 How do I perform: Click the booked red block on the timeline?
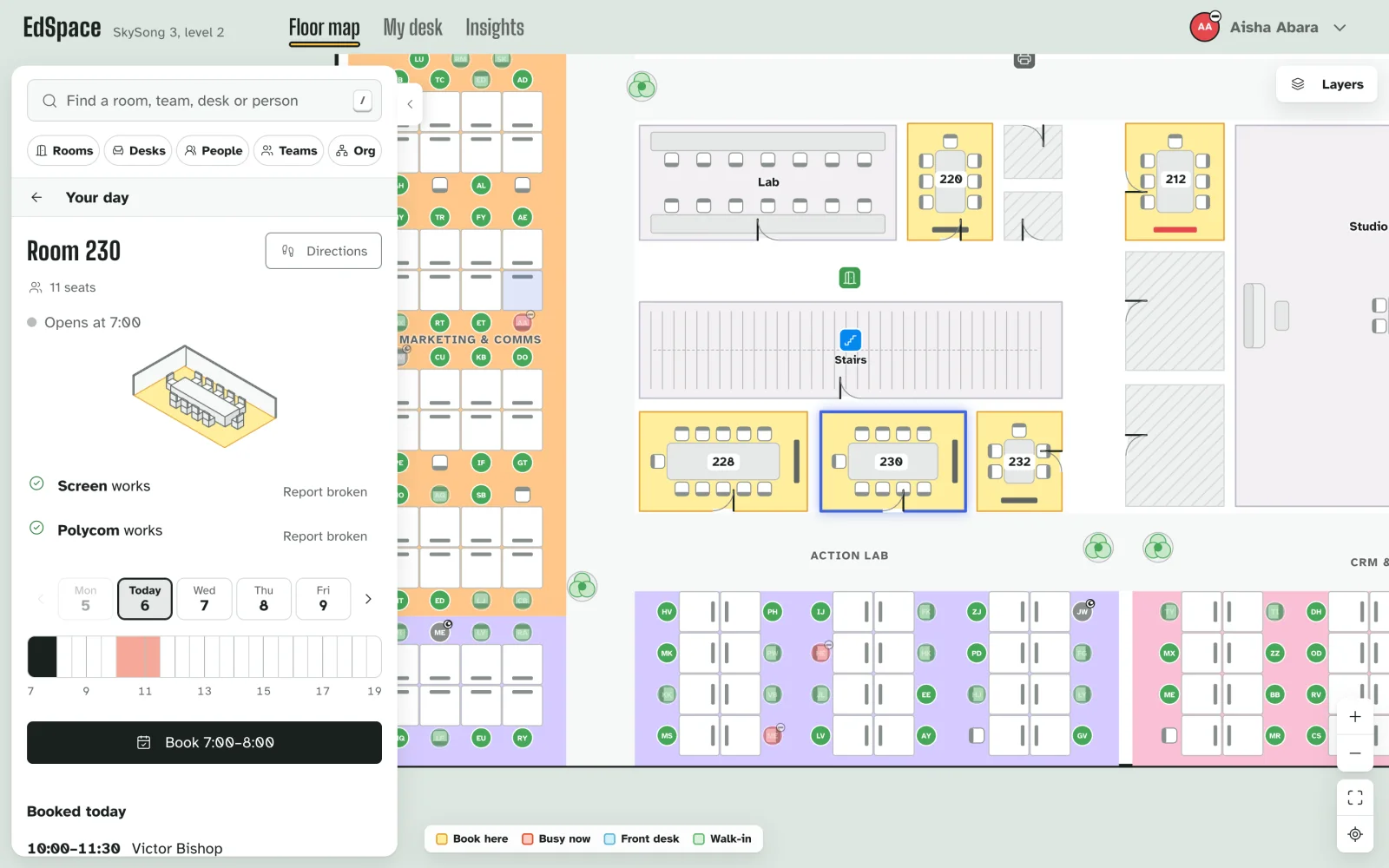pos(138,656)
